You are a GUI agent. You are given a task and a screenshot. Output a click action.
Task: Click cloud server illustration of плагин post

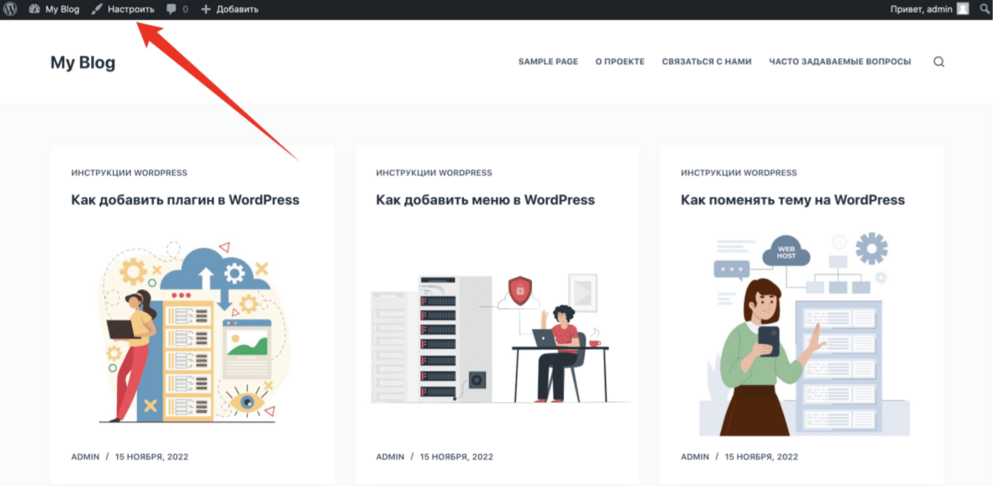tap(192, 331)
